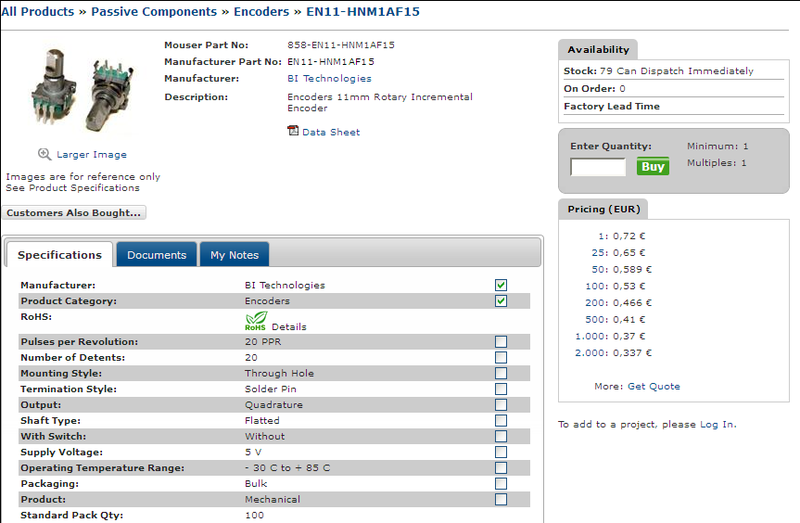The width and height of the screenshot is (800, 523).
Task: Click the Get Quote link
Action: point(654,386)
